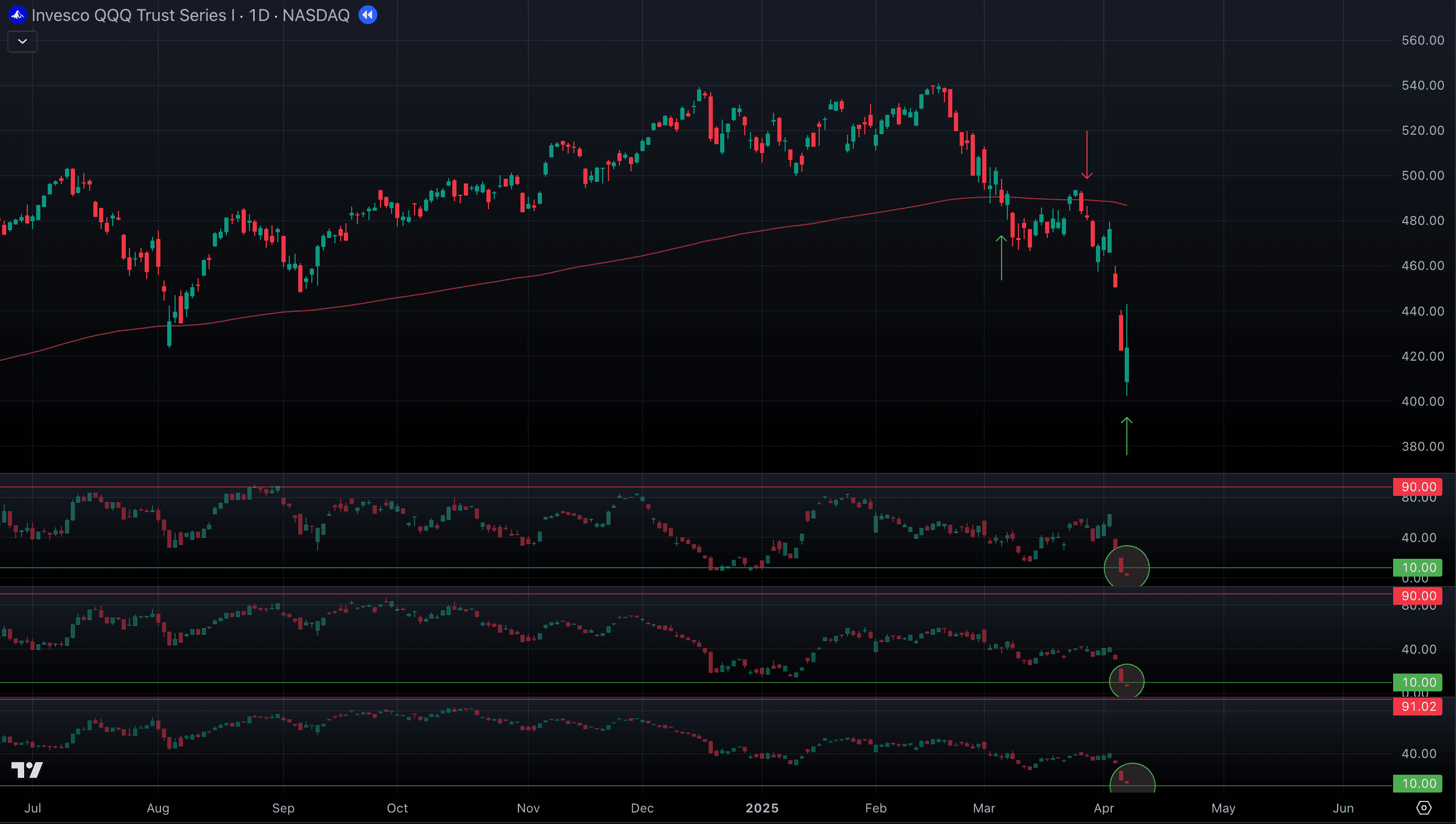Open the chart settings gear icon
Image resolution: width=1456 pixels, height=824 pixels.
point(1424,808)
